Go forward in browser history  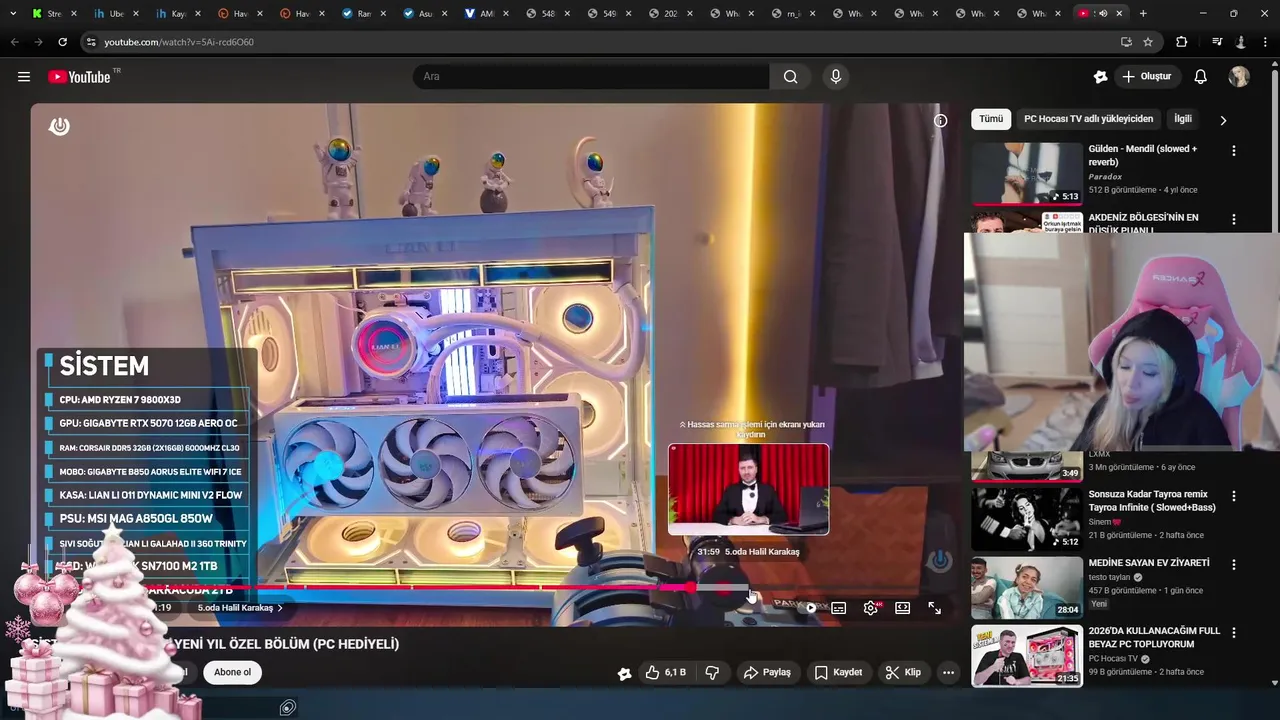[38, 42]
